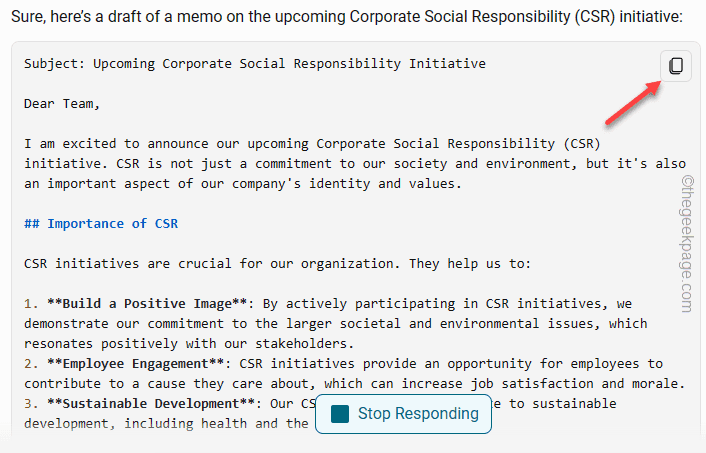Click on the 'Dear Team,' greeting
The width and height of the screenshot is (706, 453).
coord(62,103)
